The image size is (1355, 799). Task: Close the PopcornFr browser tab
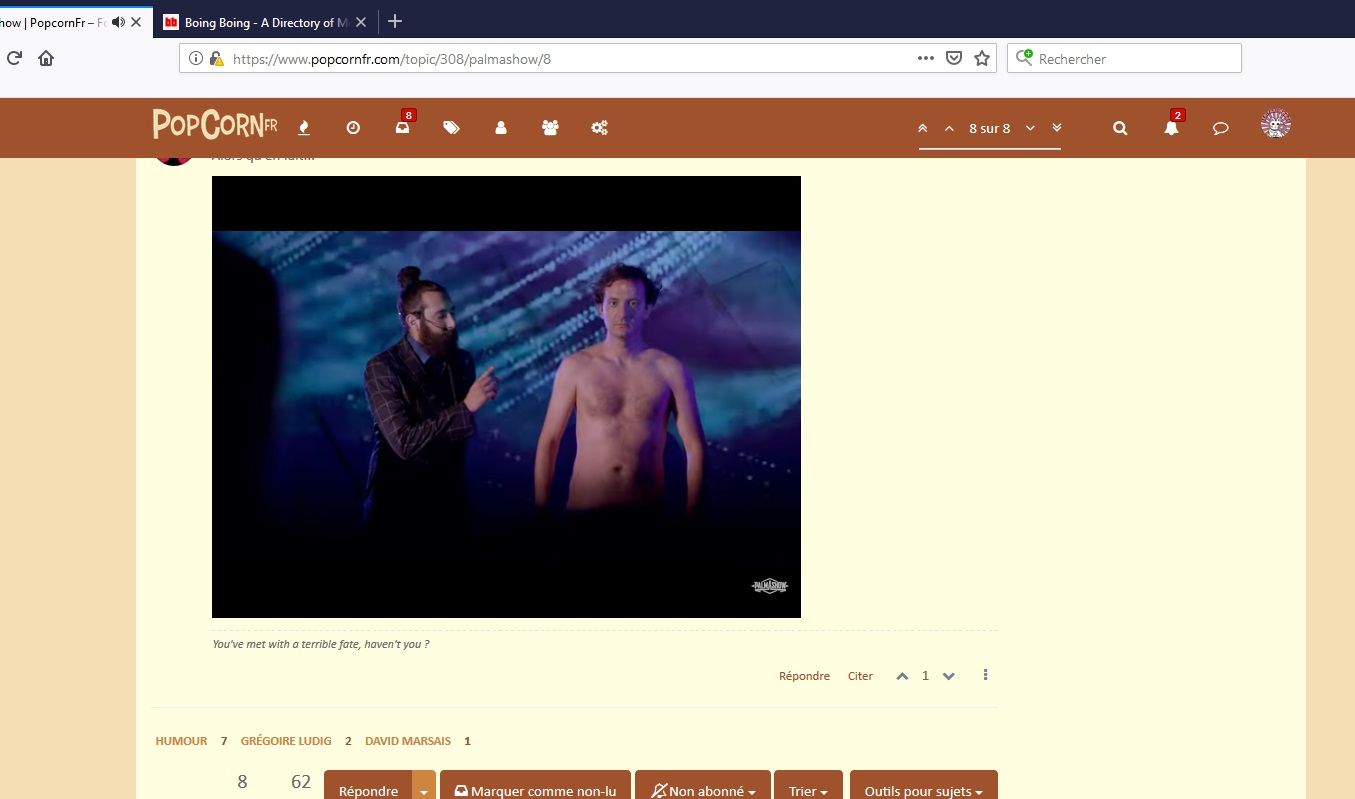pos(136,22)
